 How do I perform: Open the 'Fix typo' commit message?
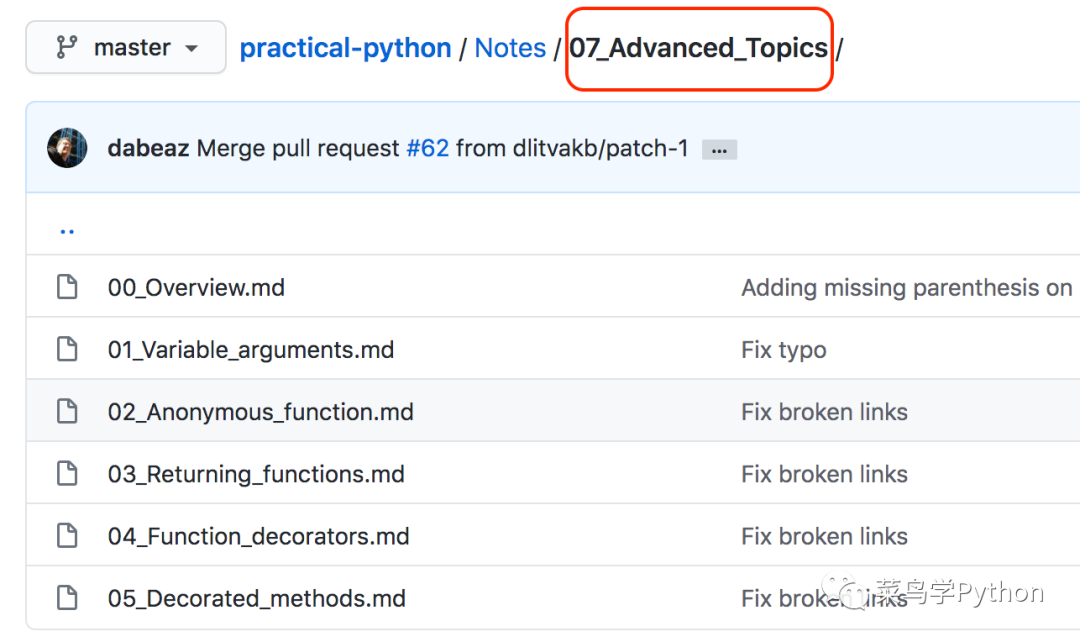tap(784, 350)
